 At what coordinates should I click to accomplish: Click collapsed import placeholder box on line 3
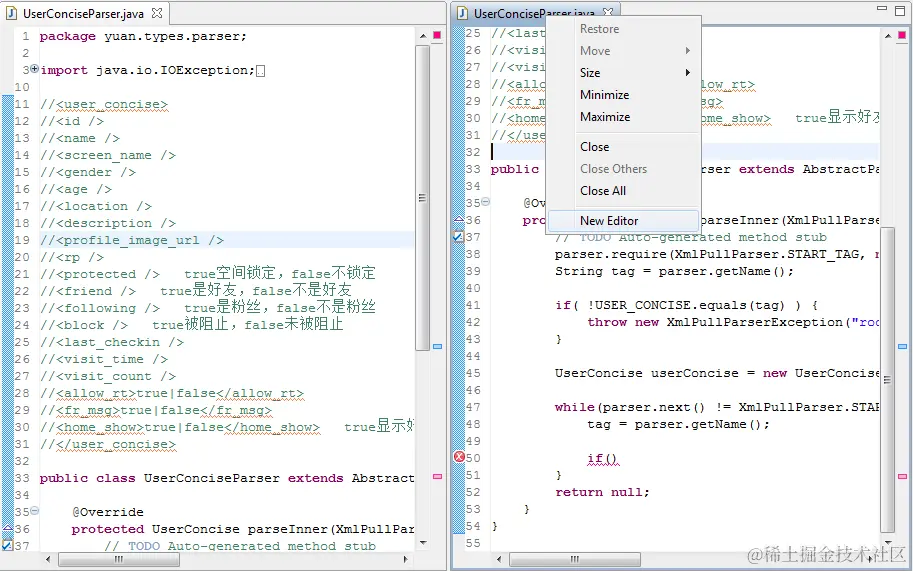[260, 70]
